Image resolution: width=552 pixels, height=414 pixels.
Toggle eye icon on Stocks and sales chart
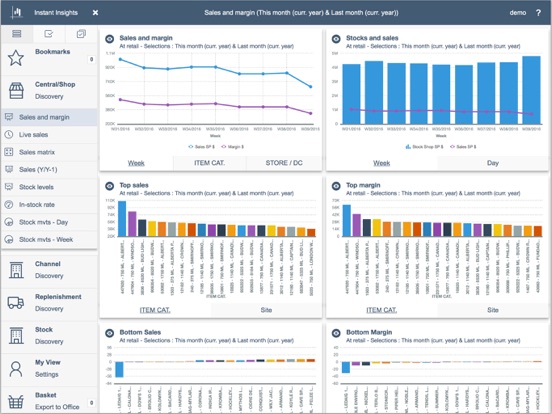336,39
